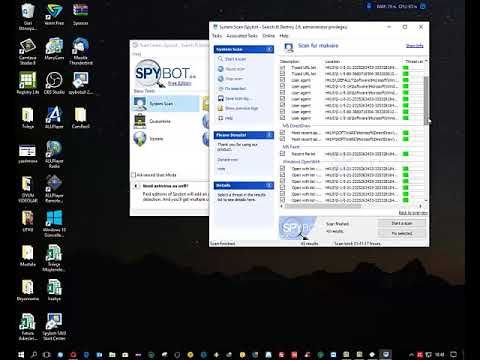Image resolution: width=480 pixels, height=360 pixels.
Task: Toggle Advanced User Mode checkbox
Action: 134,175
